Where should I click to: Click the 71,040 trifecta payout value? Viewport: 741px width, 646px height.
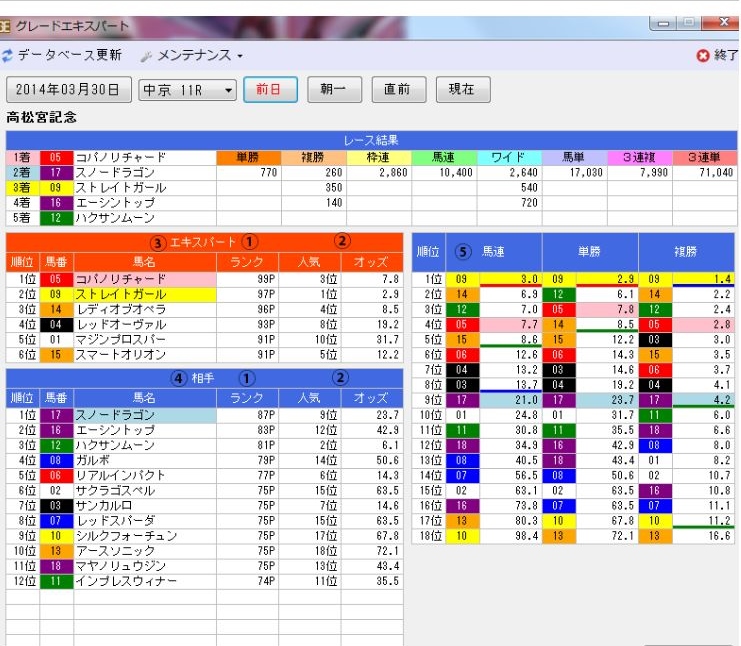coord(716,172)
